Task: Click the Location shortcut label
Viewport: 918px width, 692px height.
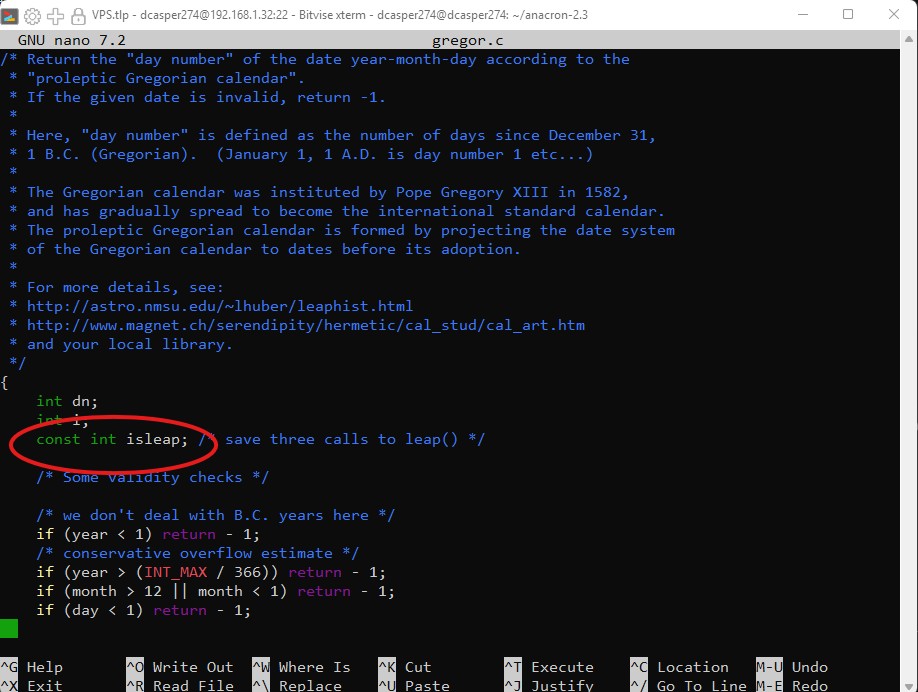Action: point(692,667)
